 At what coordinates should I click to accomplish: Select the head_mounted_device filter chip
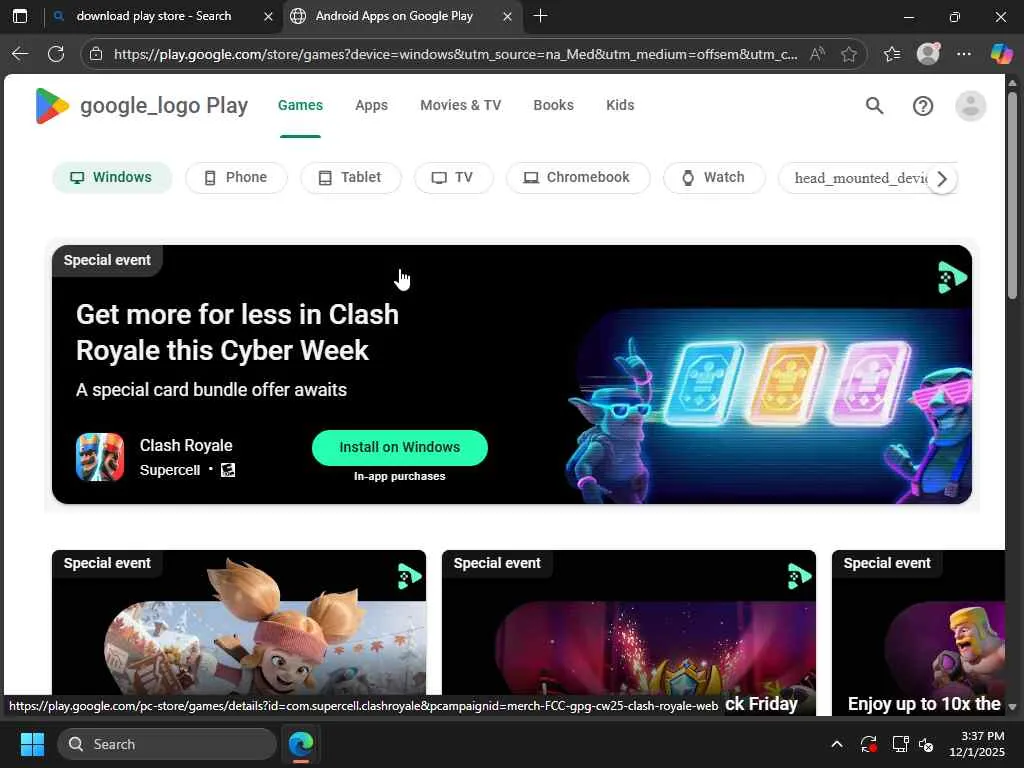[860, 178]
